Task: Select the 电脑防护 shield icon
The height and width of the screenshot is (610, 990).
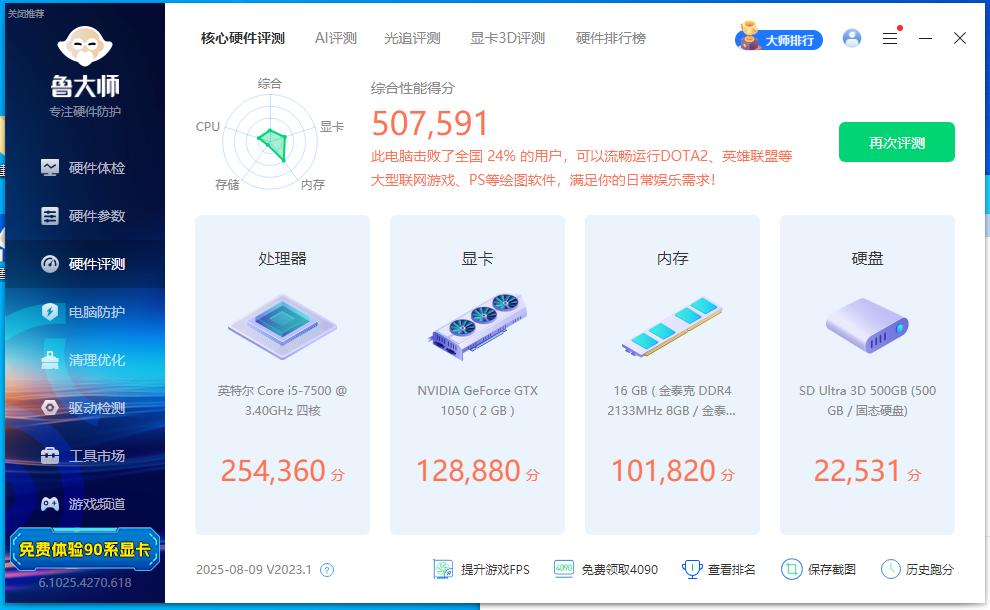Action: [x=50, y=312]
